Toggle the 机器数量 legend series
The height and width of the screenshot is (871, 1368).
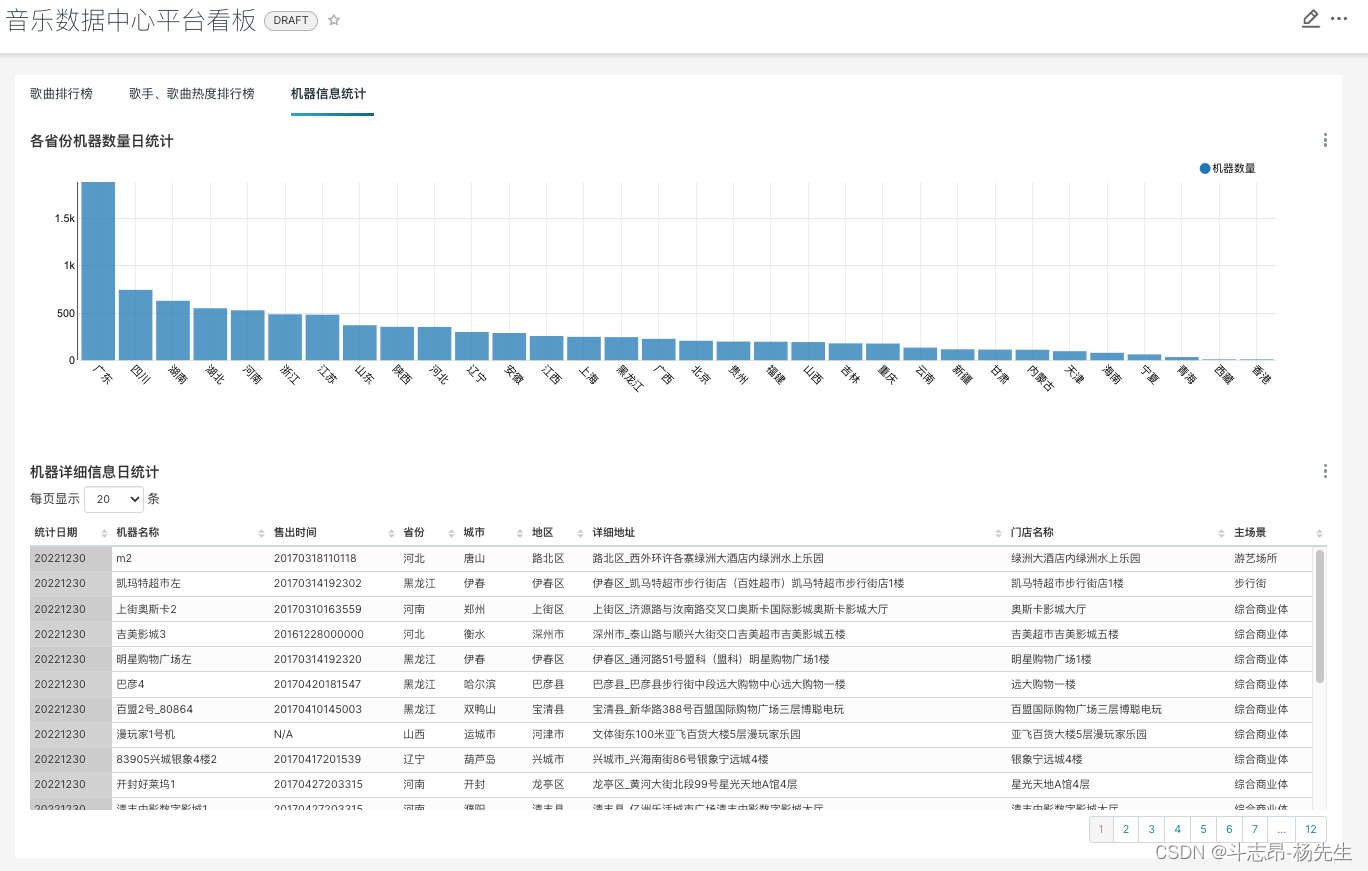pos(1227,168)
